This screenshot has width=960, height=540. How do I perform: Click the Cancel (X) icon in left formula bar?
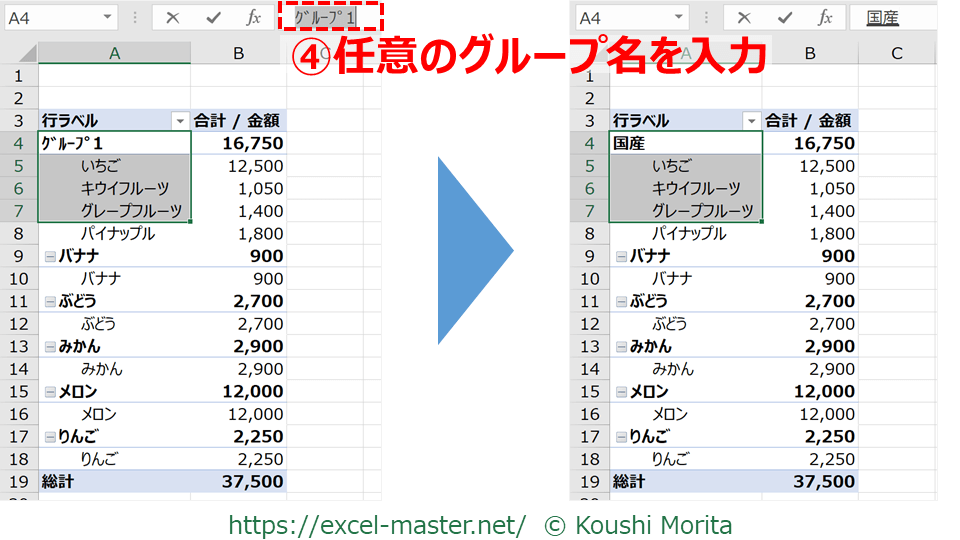point(172,18)
